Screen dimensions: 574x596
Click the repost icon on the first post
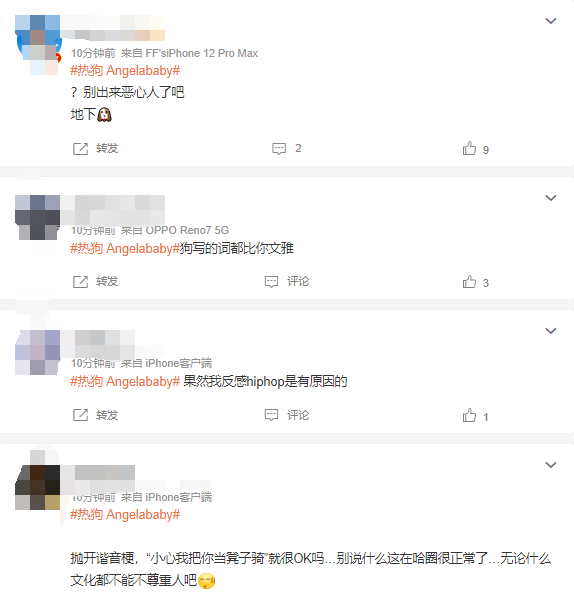point(80,149)
